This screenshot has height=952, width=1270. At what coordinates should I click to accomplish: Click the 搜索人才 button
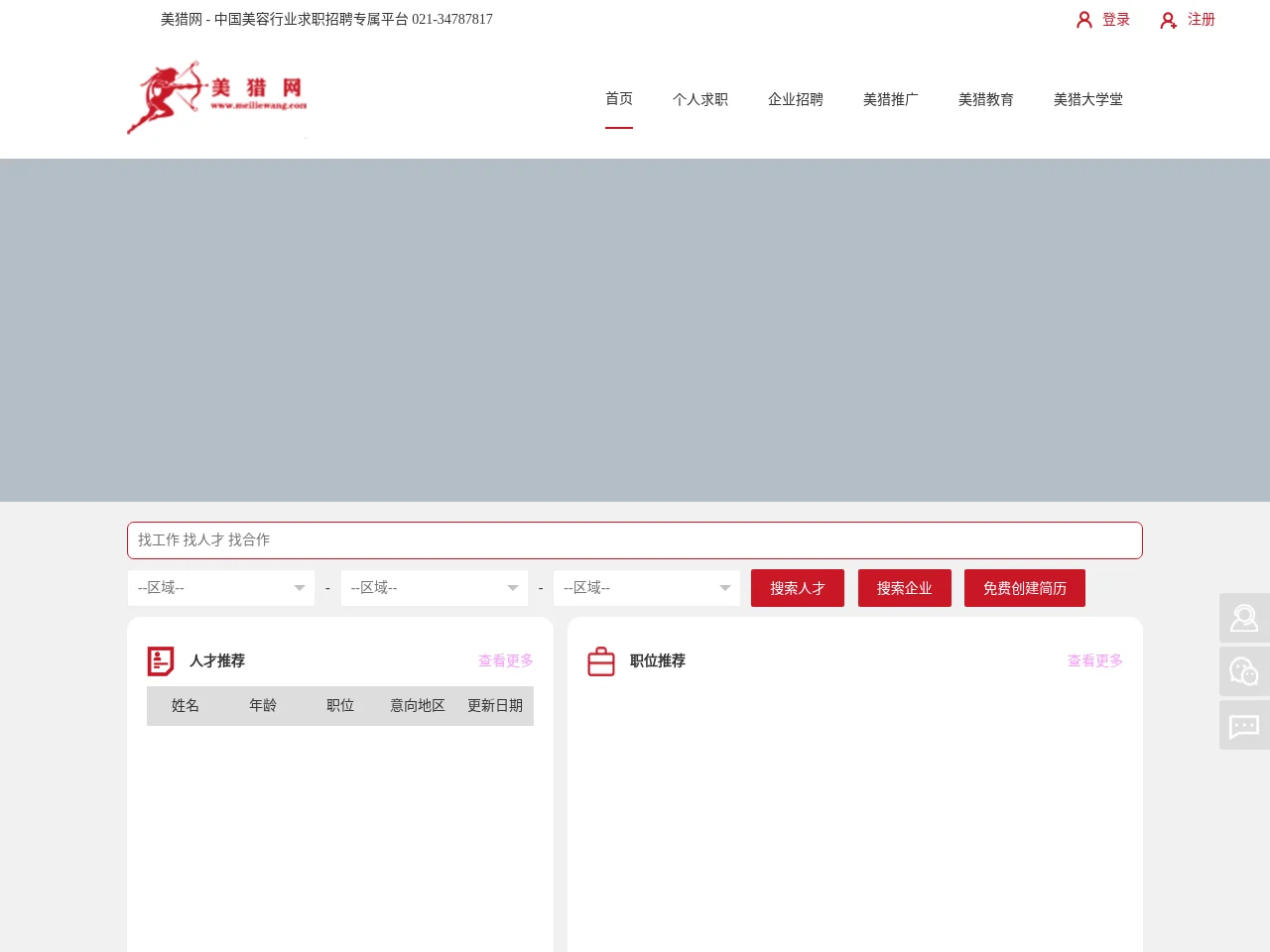coord(798,588)
